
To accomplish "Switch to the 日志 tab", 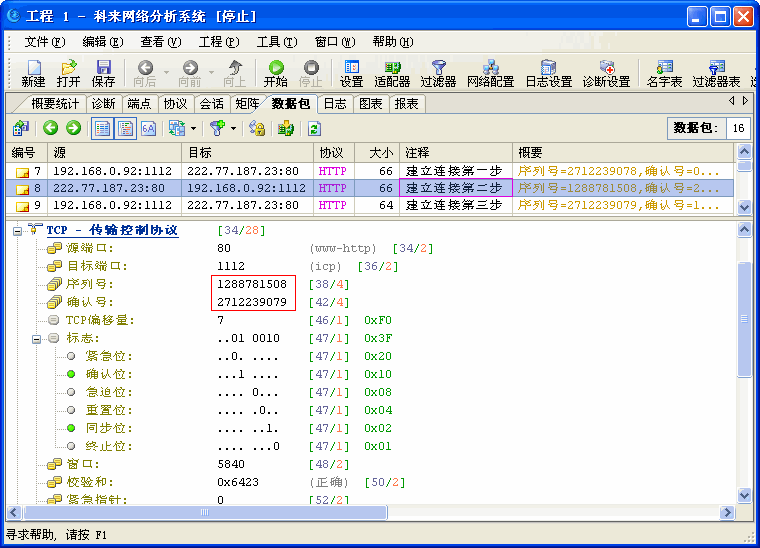I will click(x=335, y=104).
